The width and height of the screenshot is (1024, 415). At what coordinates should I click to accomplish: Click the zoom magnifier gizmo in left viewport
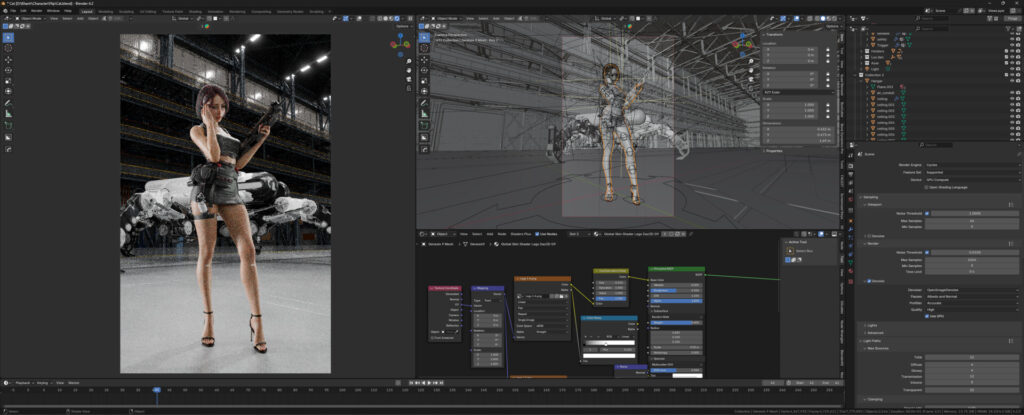(408, 61)
